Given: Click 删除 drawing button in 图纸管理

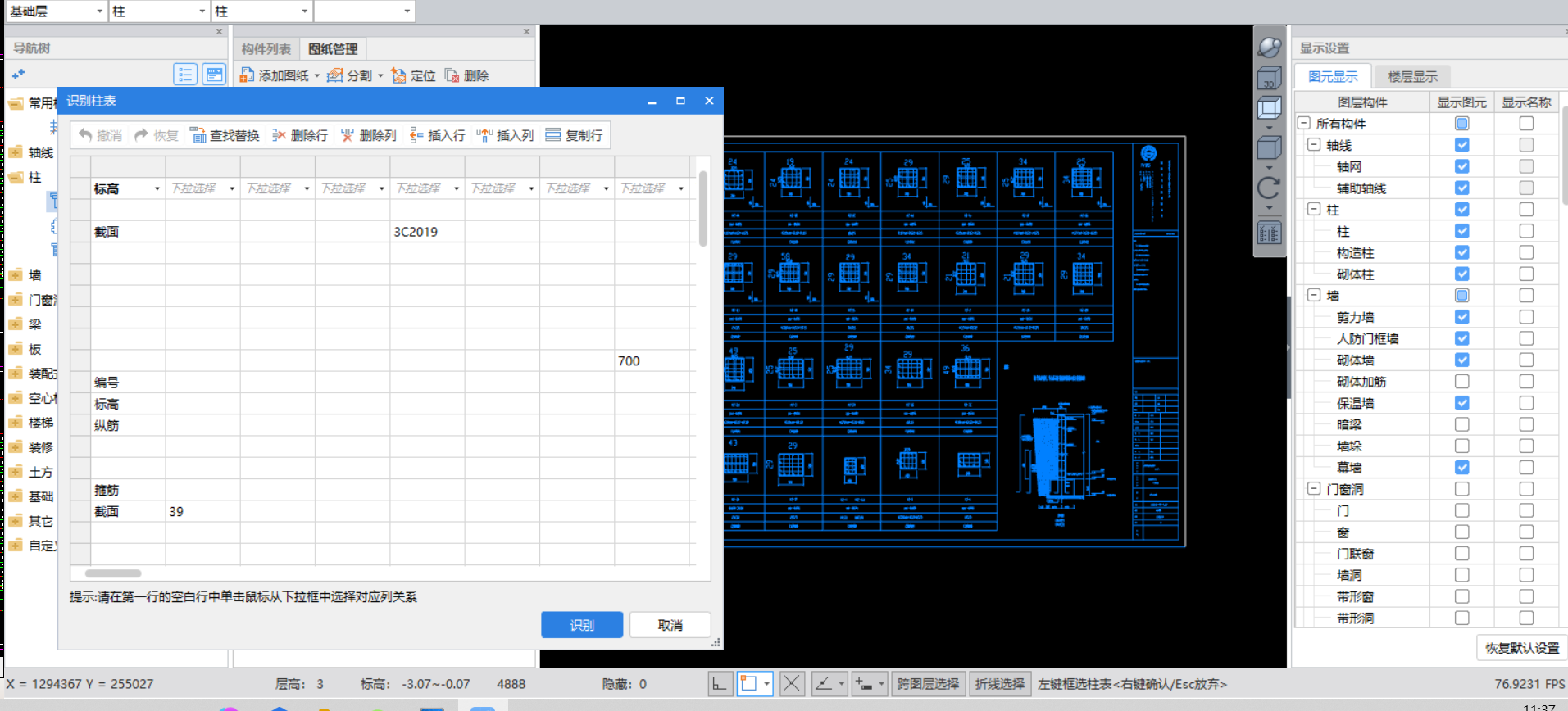Looking at the screenshot, I should [x=467, y=75].
